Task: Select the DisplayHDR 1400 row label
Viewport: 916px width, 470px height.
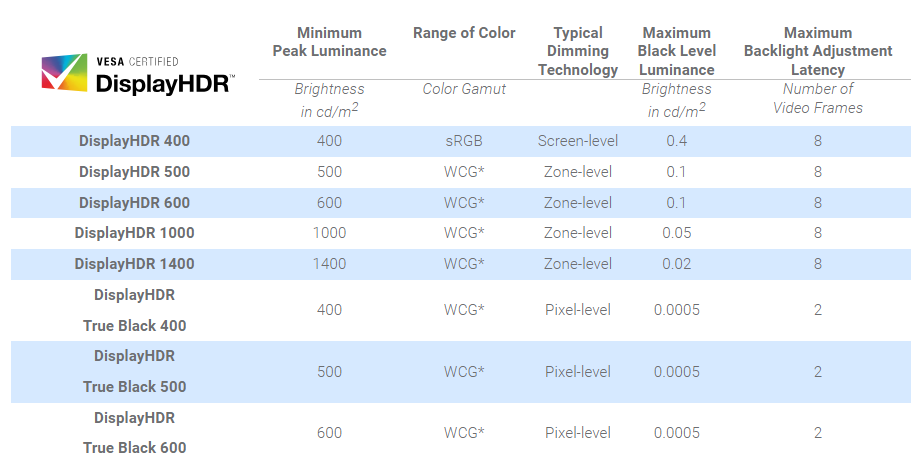Action: point(134,264)
